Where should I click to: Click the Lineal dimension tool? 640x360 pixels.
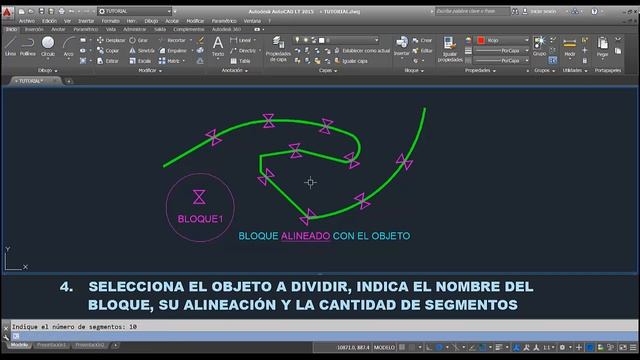coord(241,40)
